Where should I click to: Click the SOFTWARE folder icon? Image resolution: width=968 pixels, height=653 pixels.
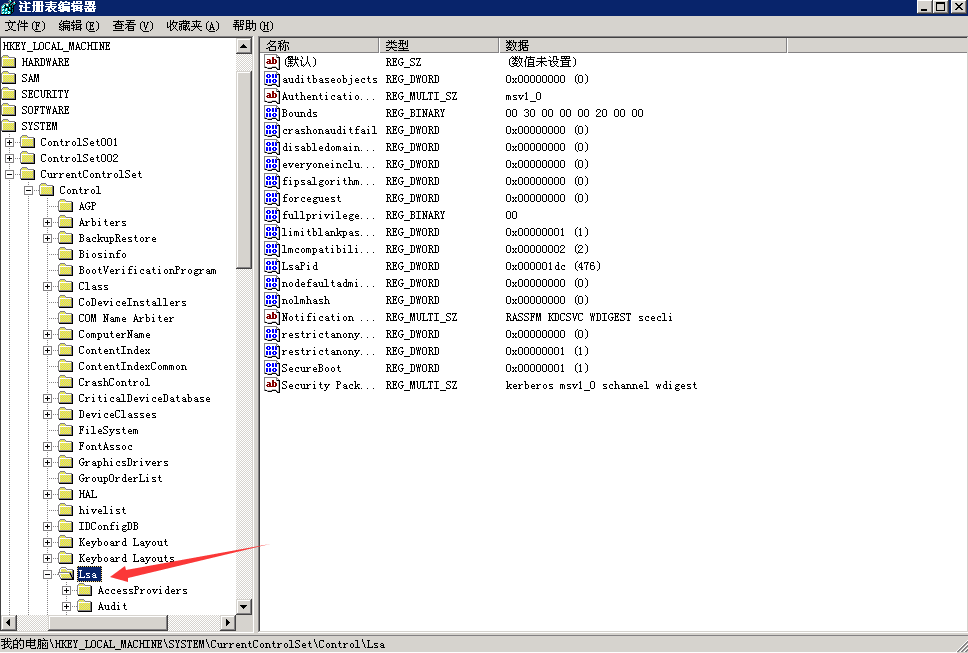tap(9, 110)
